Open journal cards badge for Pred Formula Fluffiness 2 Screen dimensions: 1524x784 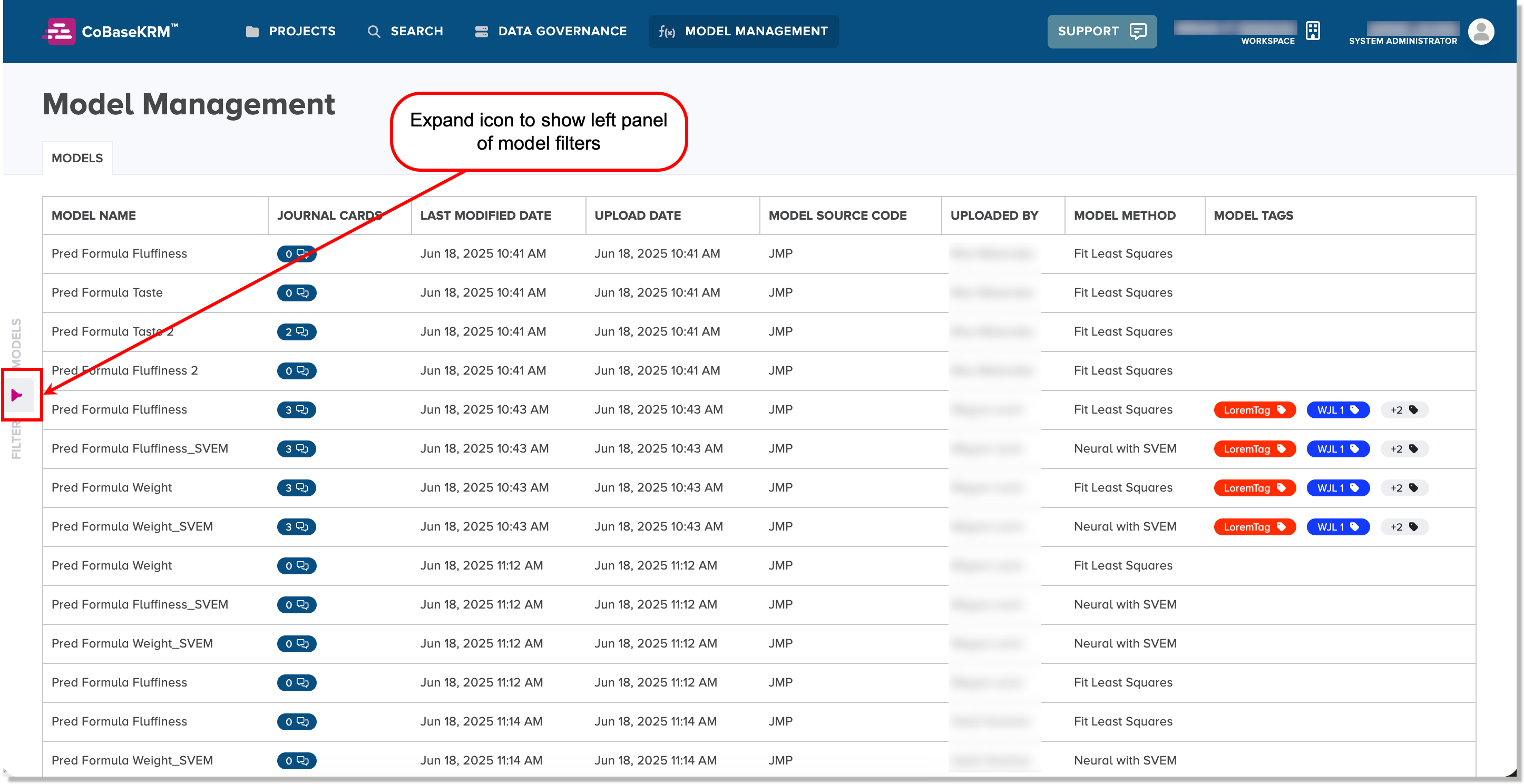pos(296,371)
